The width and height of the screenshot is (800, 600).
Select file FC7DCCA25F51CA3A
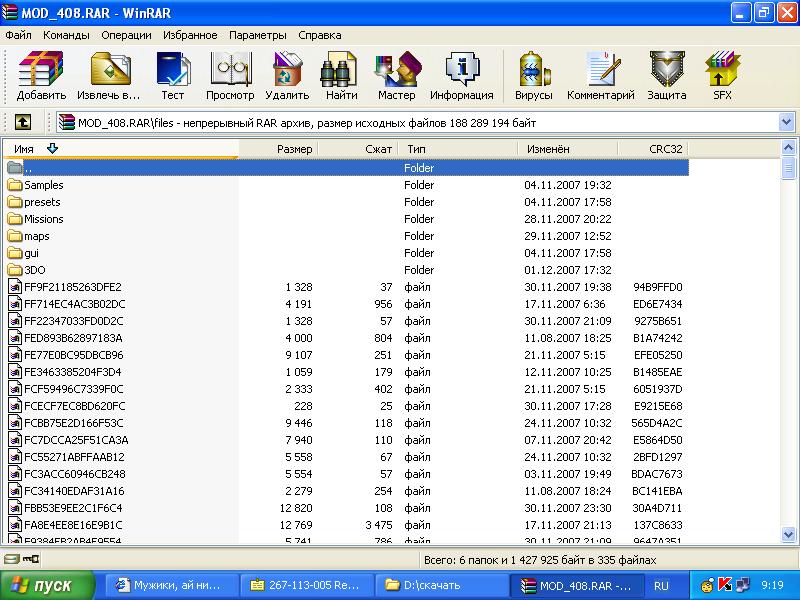click(348, 440)
